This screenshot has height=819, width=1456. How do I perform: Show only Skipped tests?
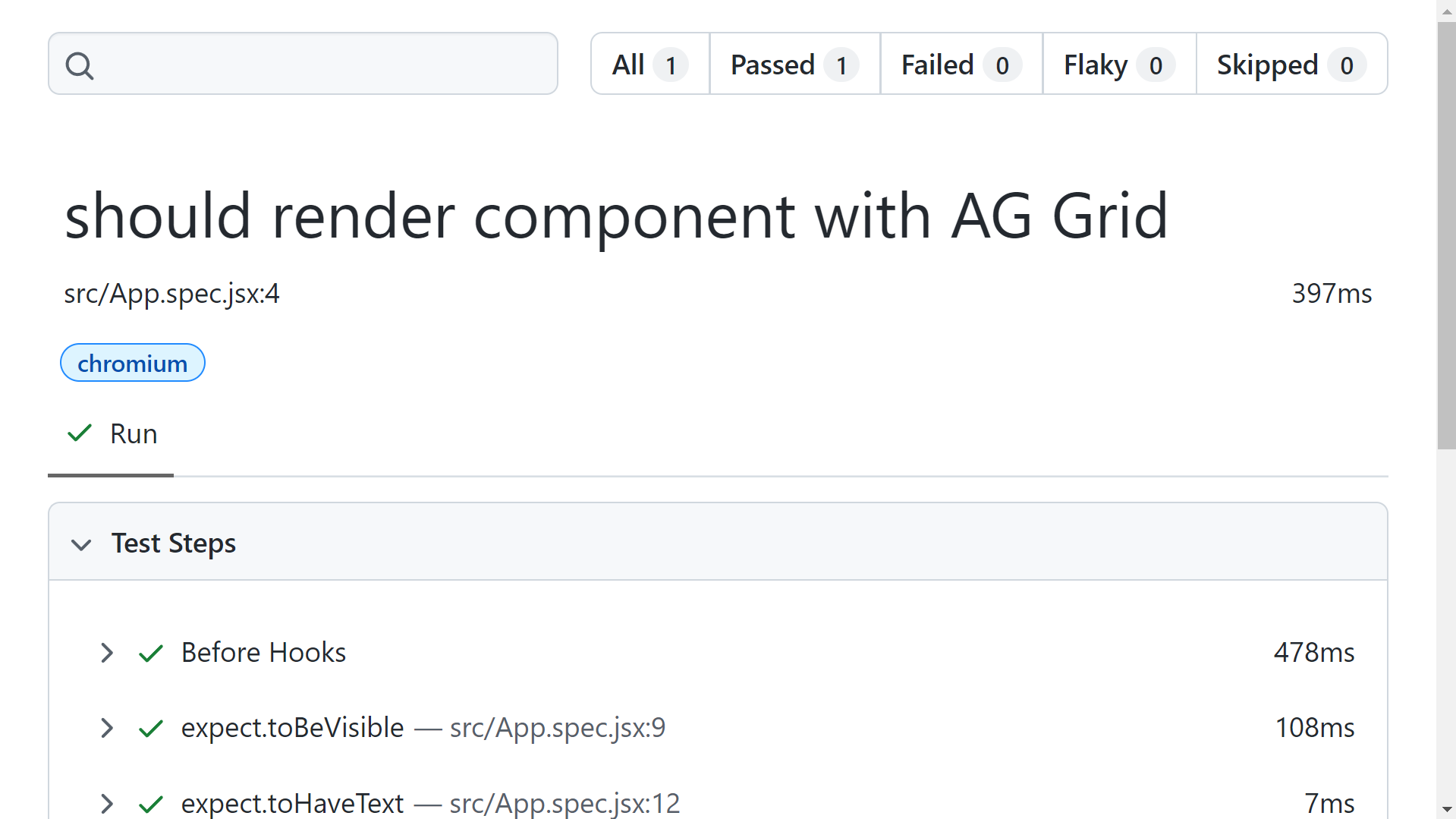tap(1290, 65)
